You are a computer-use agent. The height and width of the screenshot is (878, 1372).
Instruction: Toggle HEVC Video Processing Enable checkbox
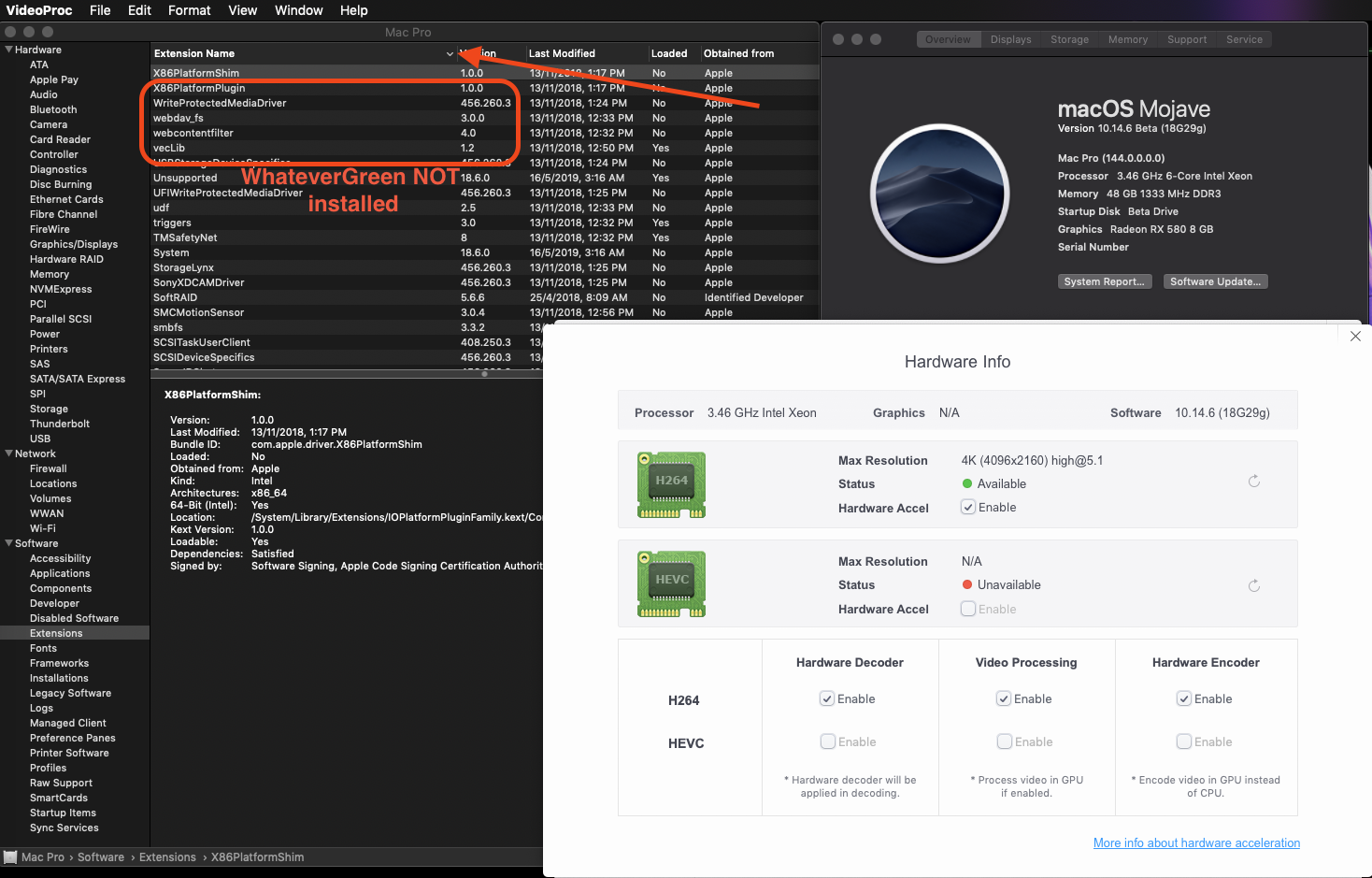point(1004,741)
